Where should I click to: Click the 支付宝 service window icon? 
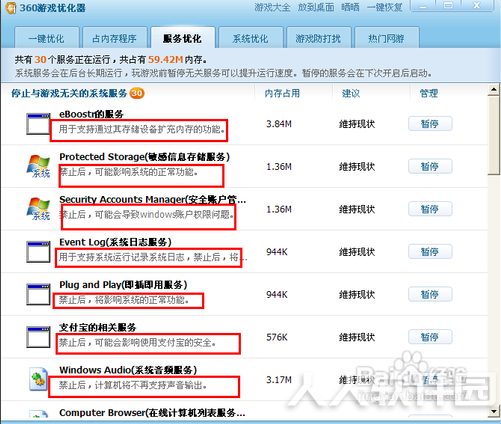tap(38, 337)
